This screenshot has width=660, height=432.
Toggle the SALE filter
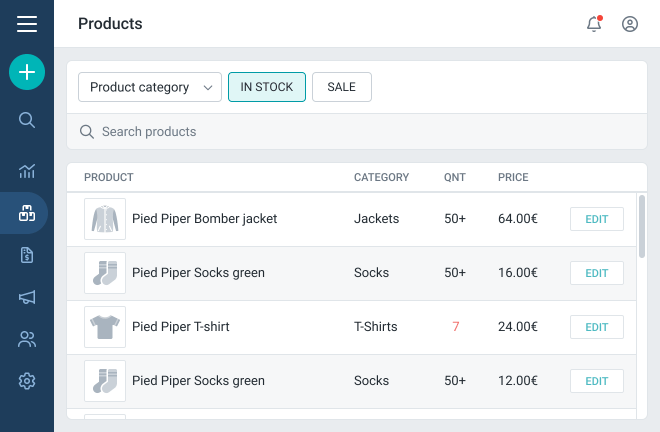pyautogui.click(x=342, y=87)
